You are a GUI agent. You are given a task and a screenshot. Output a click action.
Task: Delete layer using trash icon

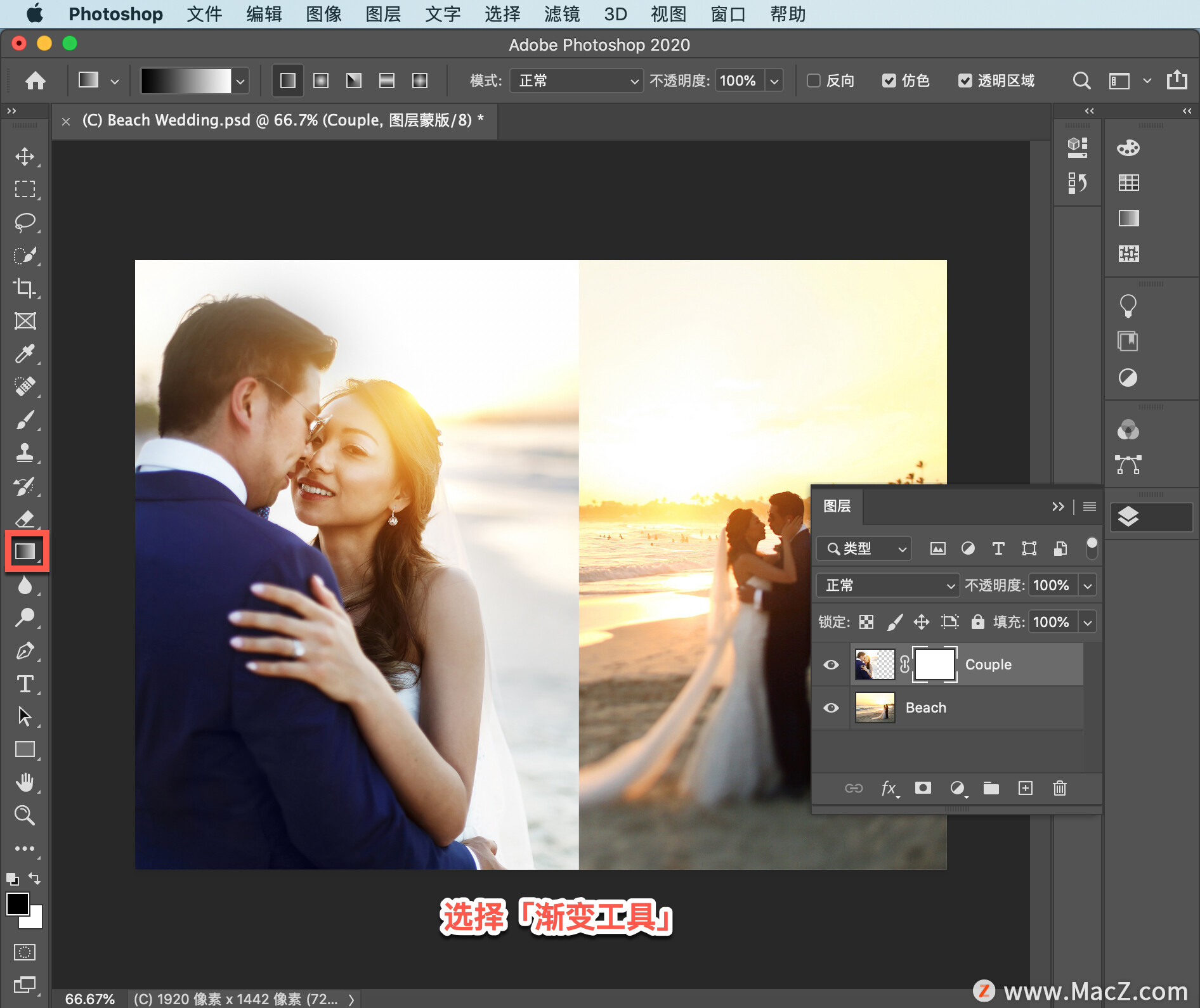click(1060, 788)
